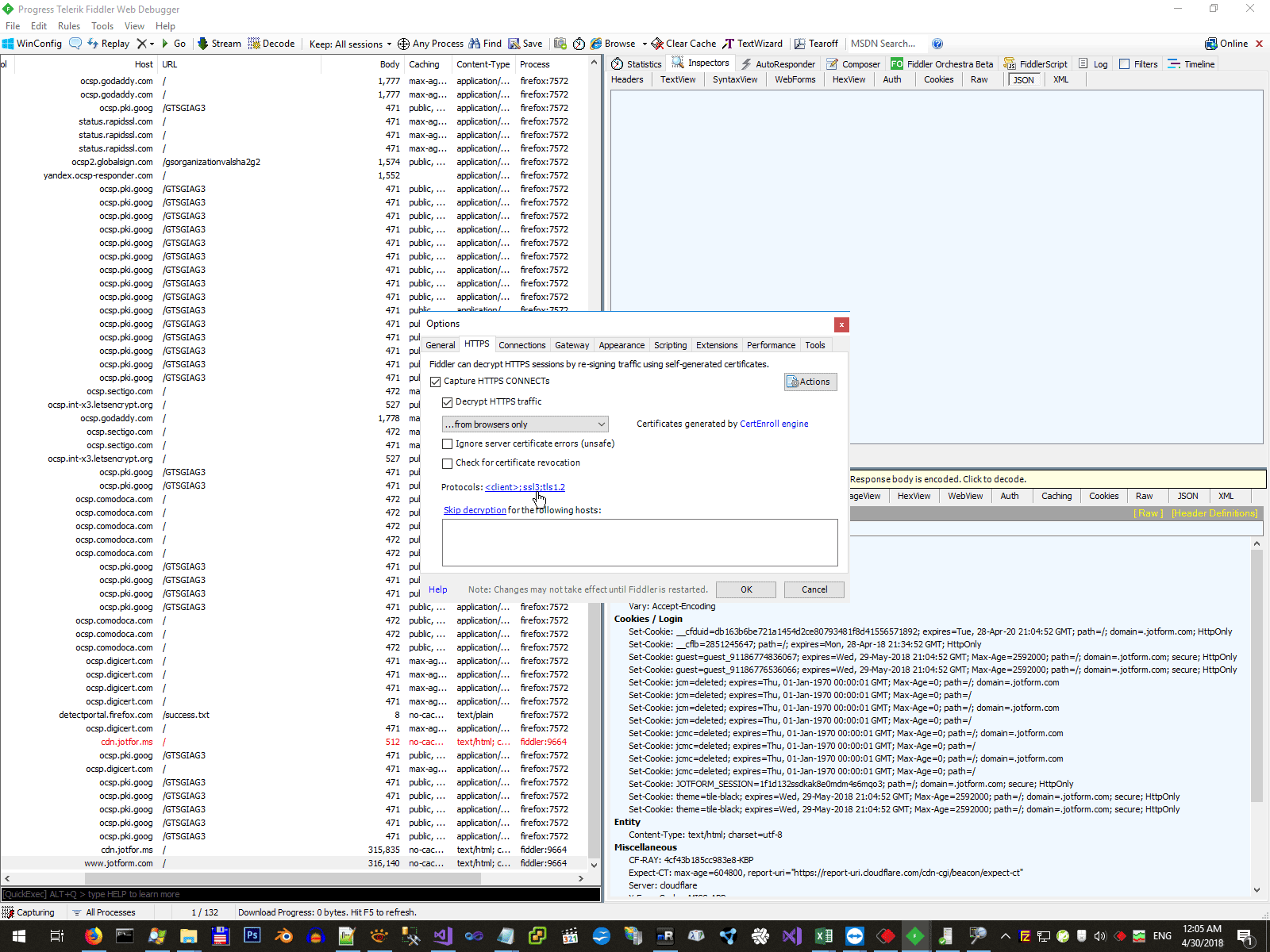Open Photoshop from the taskbar
The width and height of the screenshot is (1270, 952).
tap(252, 936)
